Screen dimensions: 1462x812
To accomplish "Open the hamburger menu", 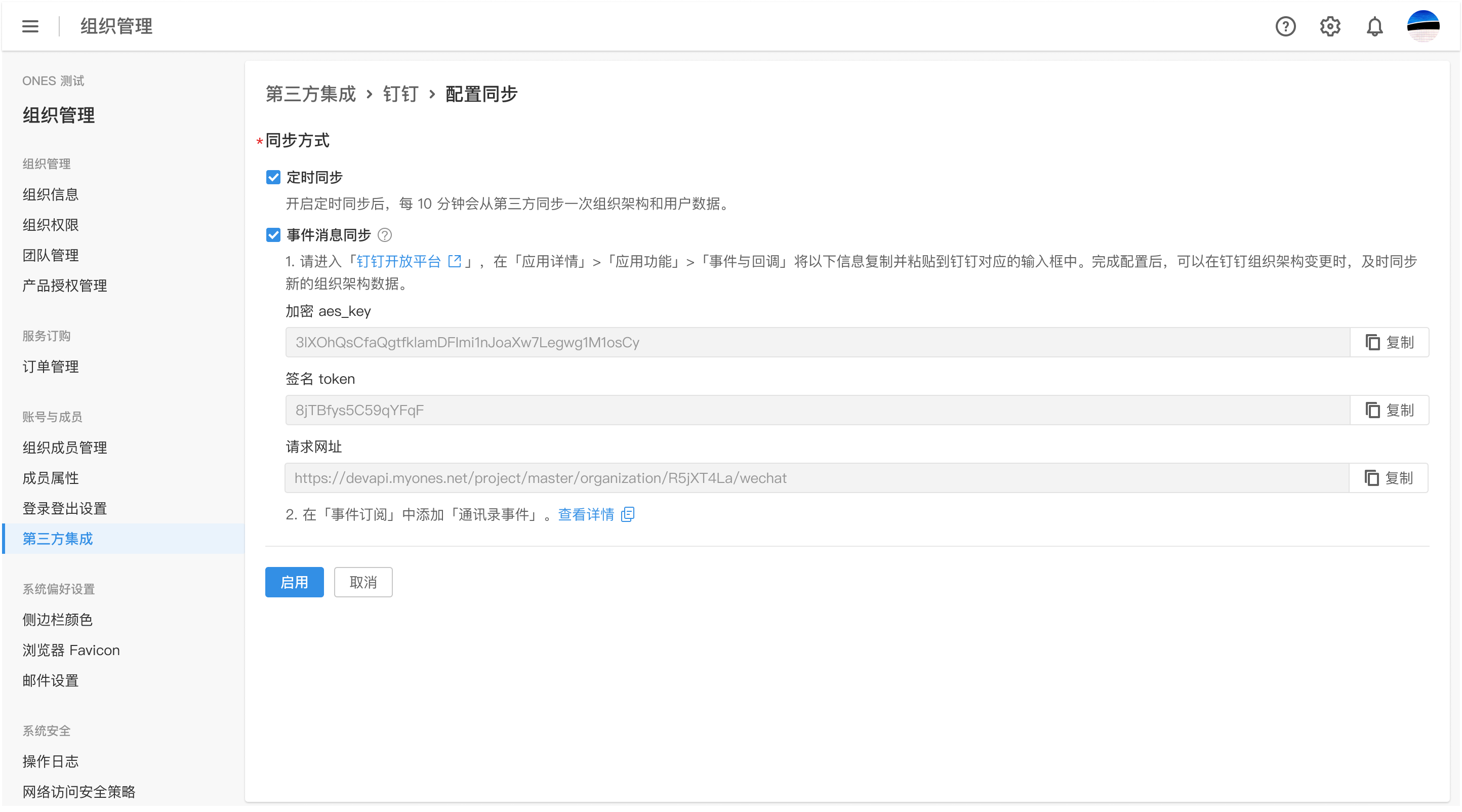I will (x=30, y=26).
